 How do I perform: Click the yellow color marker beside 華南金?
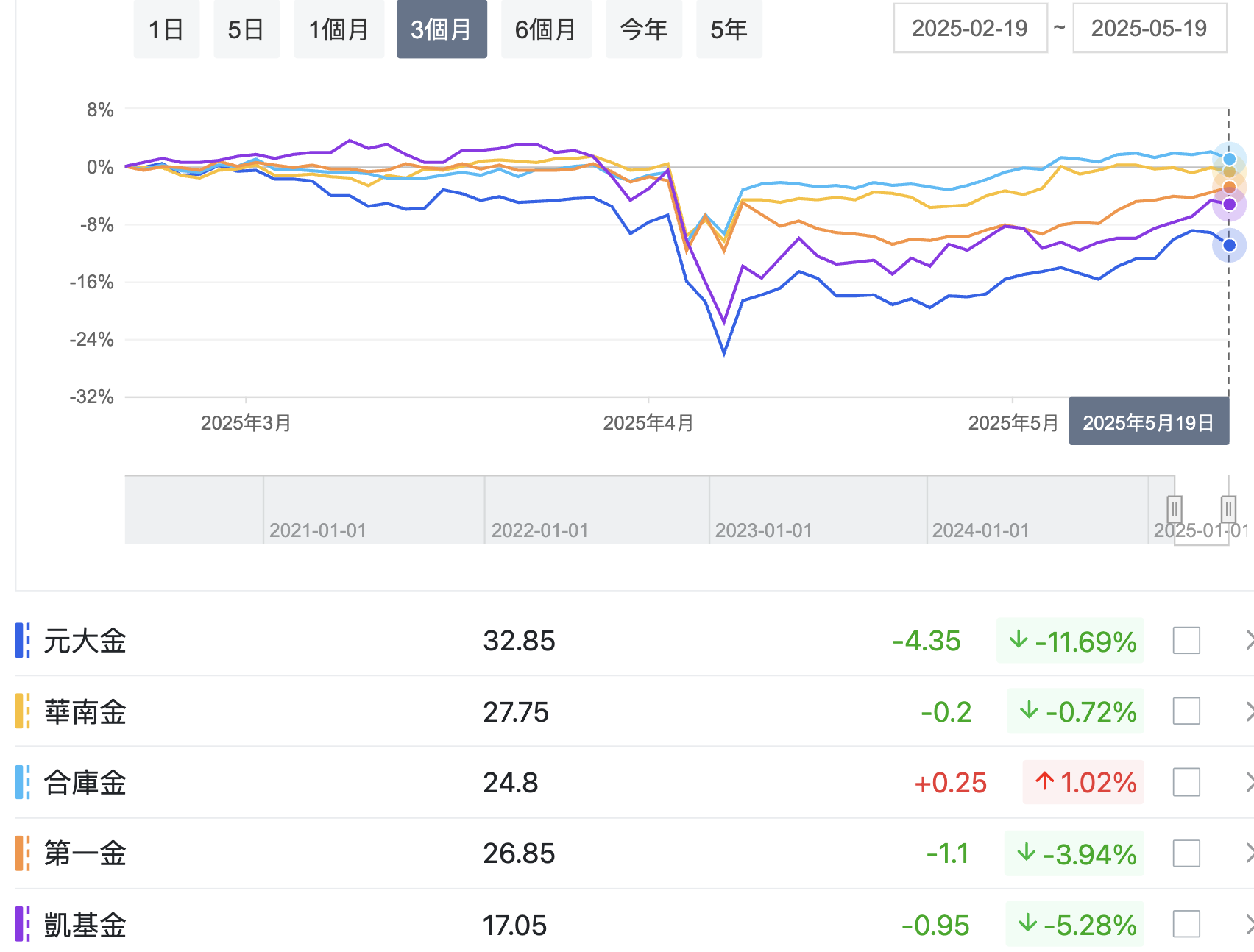click(x=23, y=711)
